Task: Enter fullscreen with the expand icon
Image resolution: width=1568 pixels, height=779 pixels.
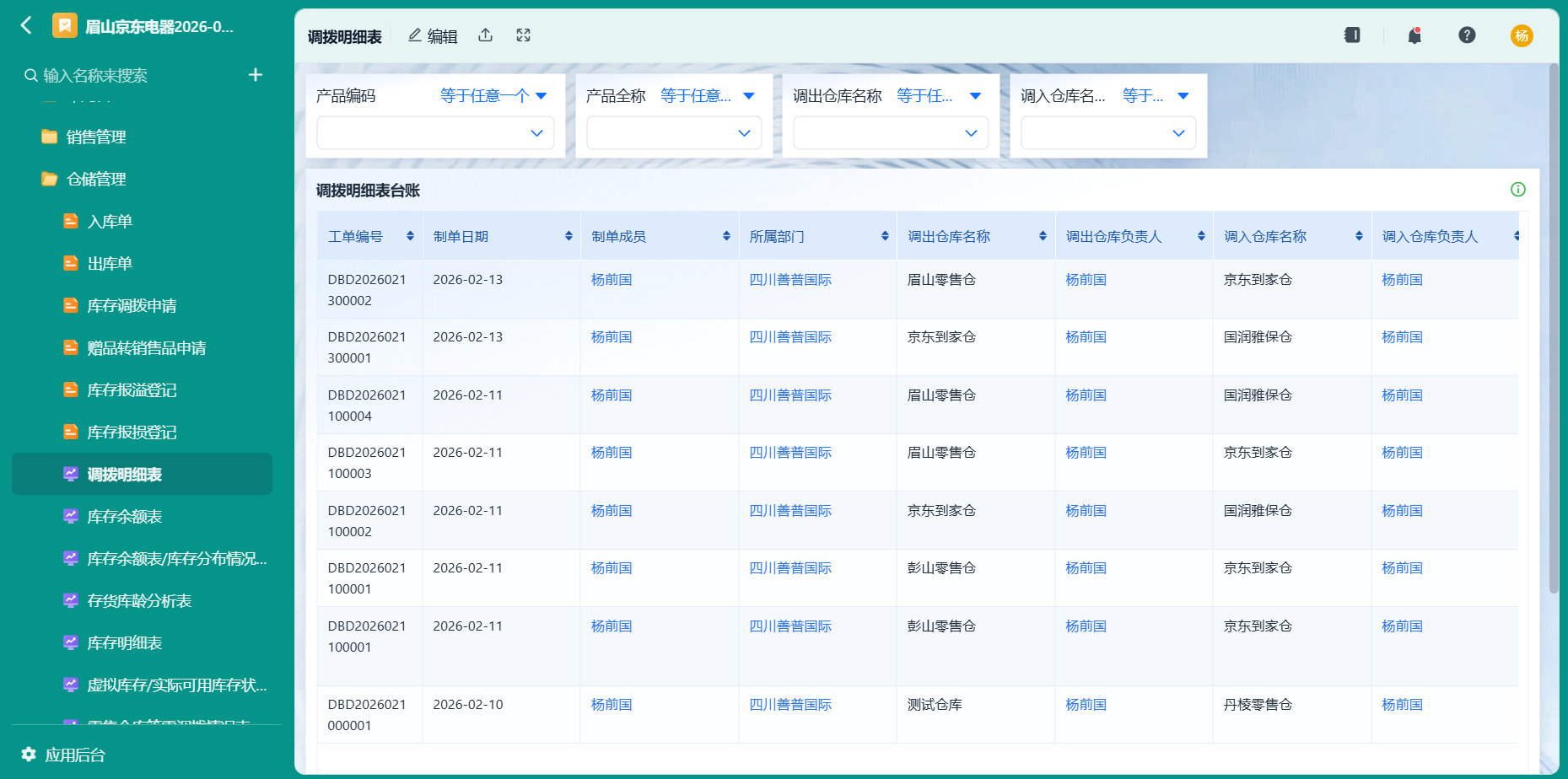Action: tap(524, 35)
